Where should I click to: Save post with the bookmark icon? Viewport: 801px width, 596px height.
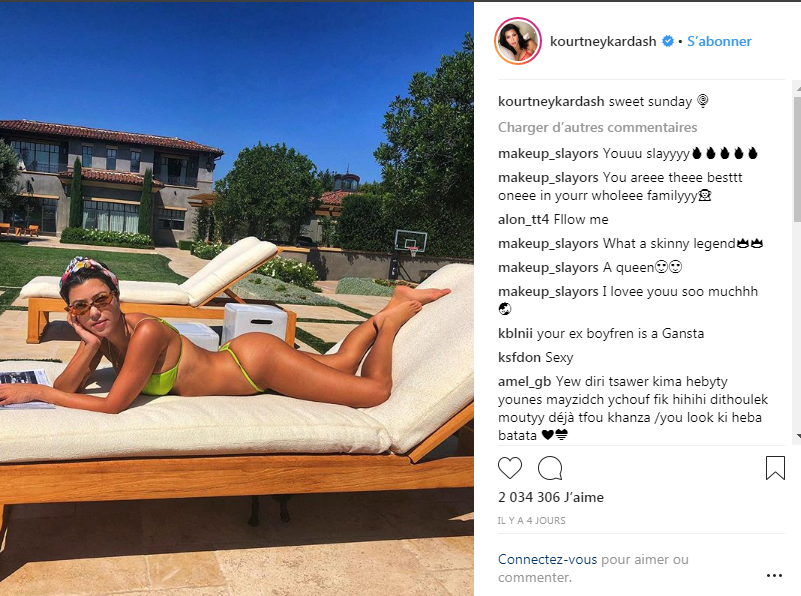[775, 468]
